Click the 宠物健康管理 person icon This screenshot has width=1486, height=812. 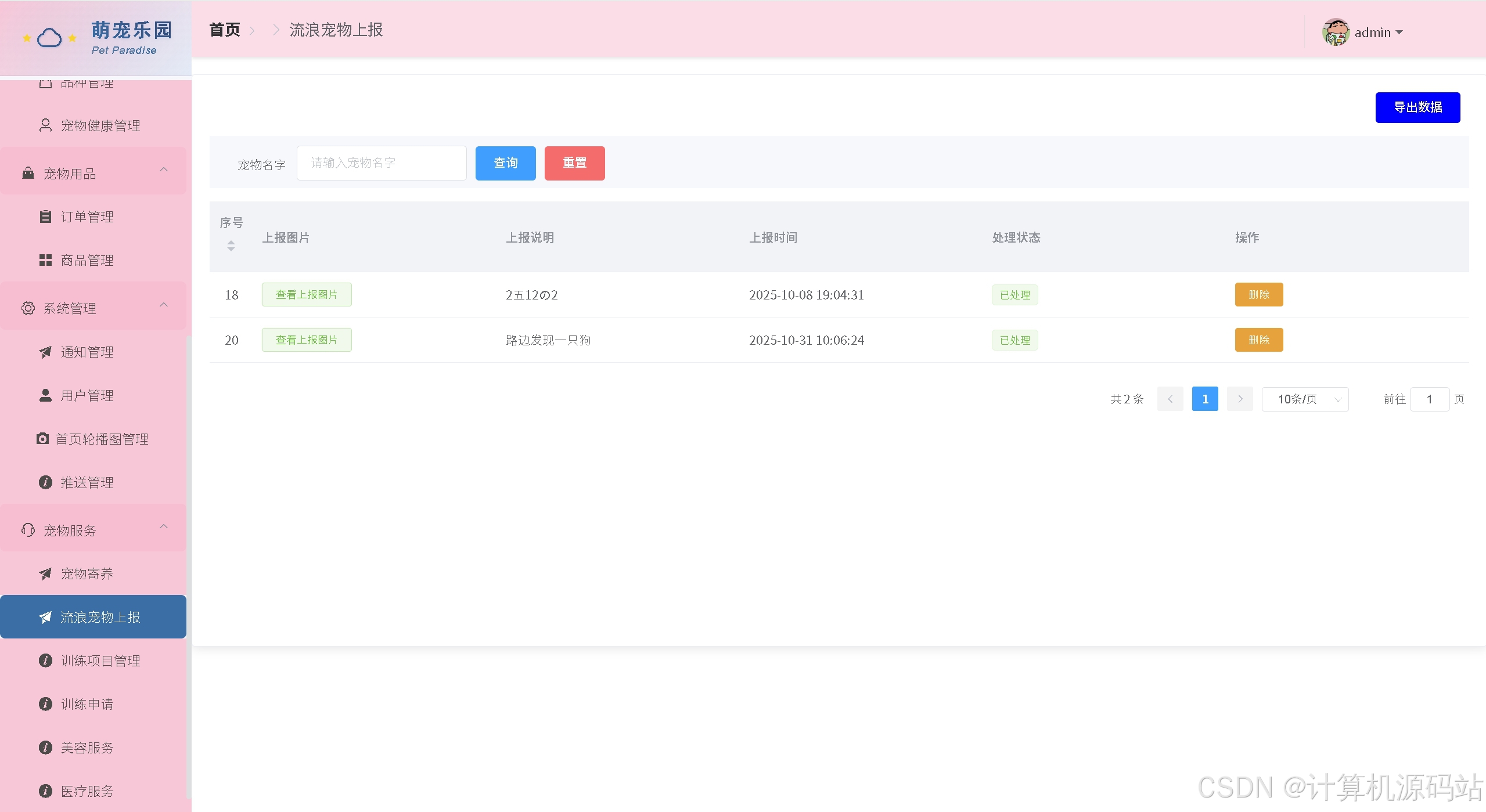(45, 125)
